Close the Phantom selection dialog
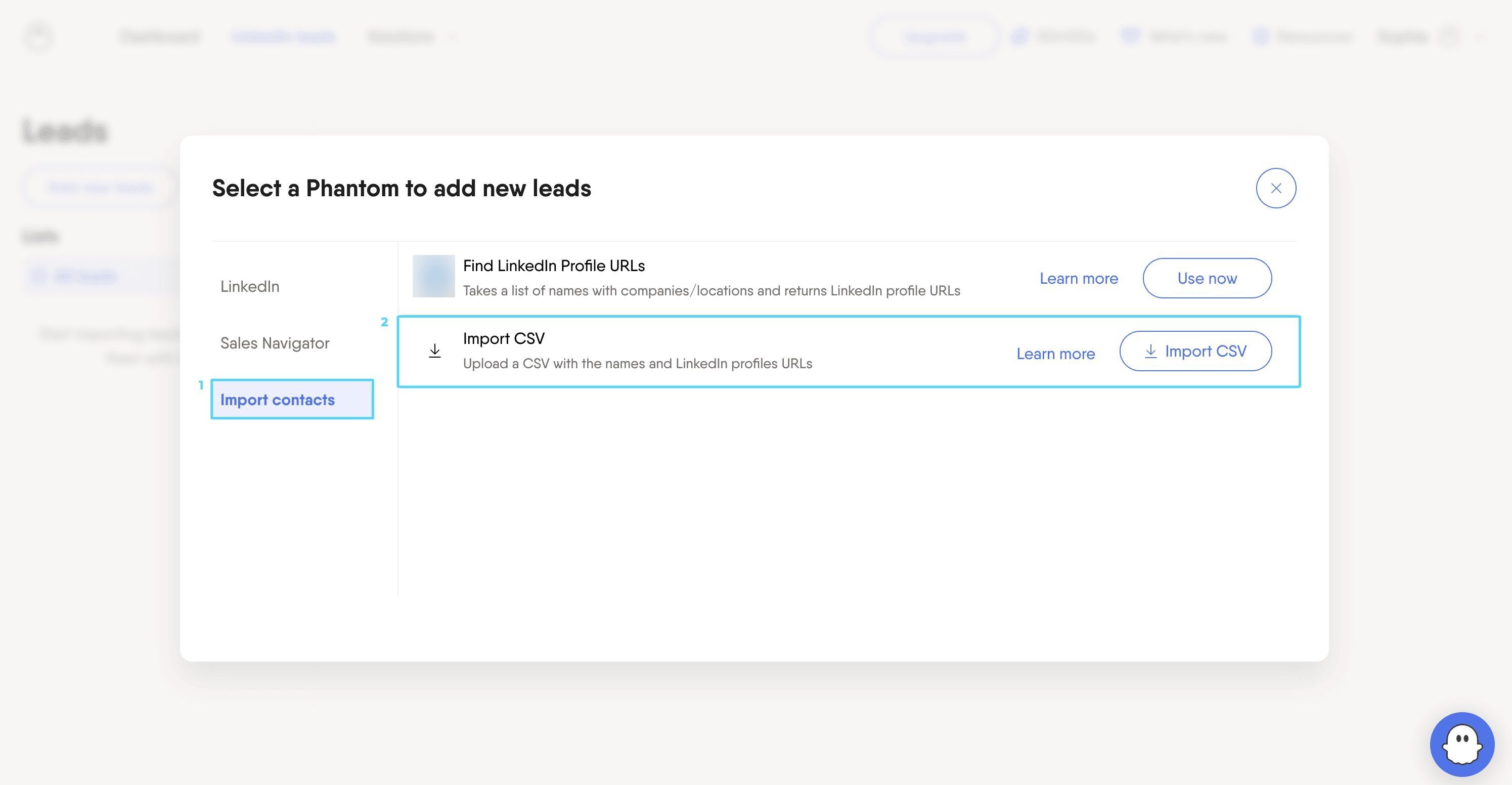1512x785 pixels. pos(1275,188)
